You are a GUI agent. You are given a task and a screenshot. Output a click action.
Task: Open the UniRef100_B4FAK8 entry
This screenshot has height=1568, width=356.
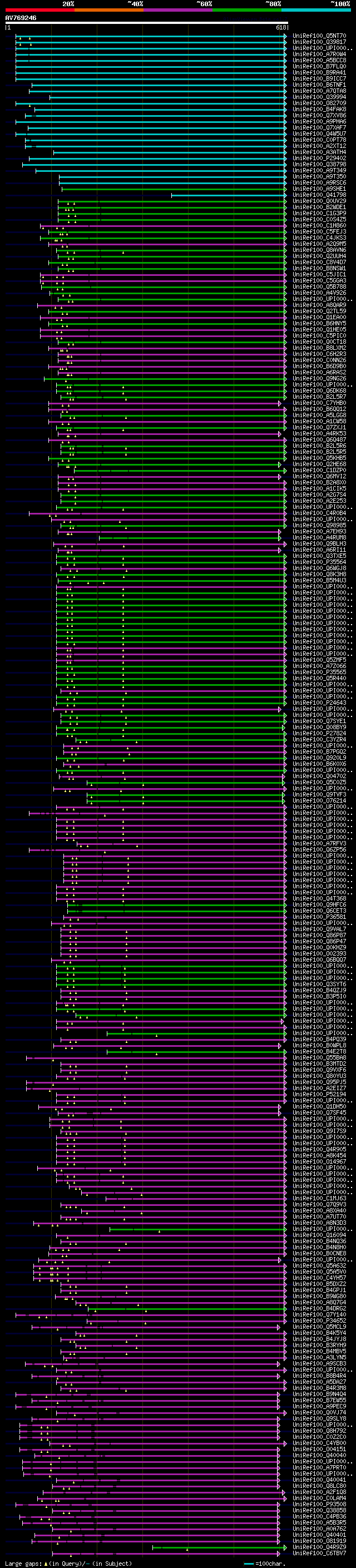319,110
